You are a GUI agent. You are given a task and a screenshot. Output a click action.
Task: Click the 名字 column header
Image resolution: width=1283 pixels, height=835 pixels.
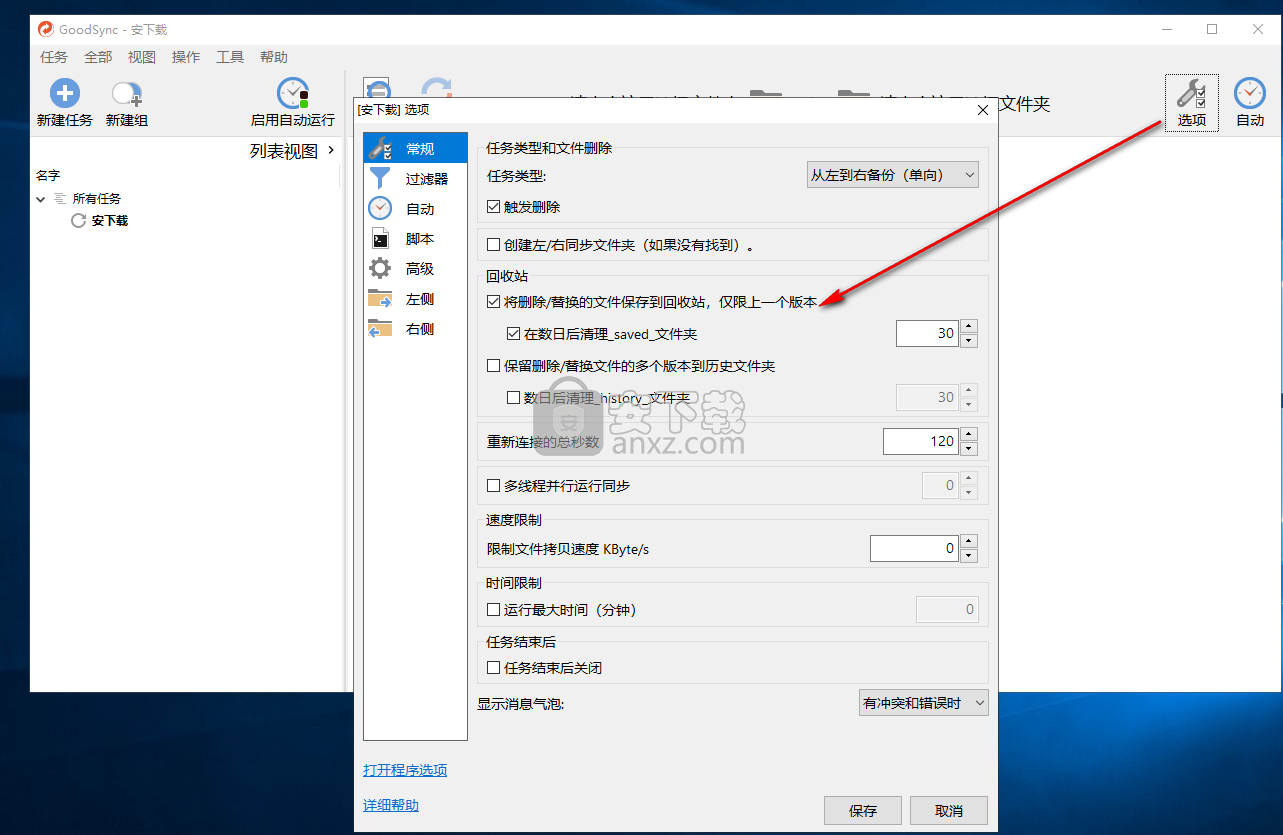pos(48,175)
